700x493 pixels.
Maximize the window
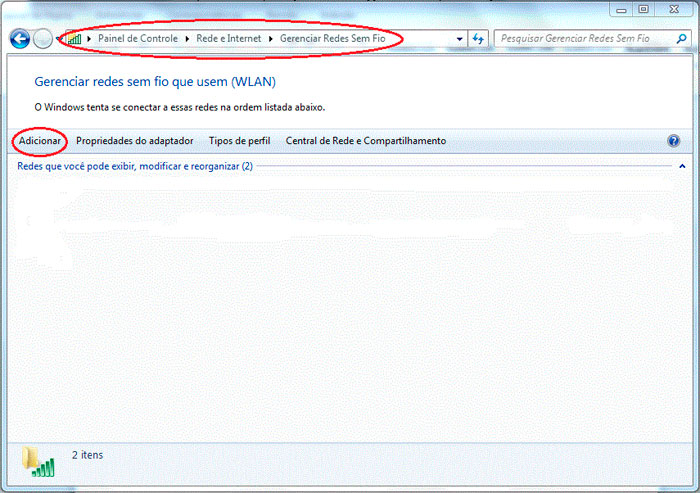(x=643, y=9)
